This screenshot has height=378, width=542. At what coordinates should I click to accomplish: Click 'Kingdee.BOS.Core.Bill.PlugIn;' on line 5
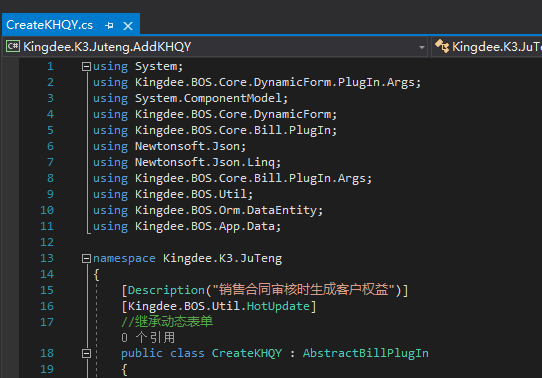click(x=236, y=130)
